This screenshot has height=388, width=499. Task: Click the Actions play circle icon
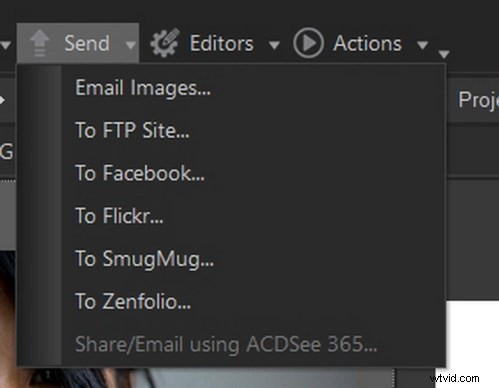click(x=308, y=43)
